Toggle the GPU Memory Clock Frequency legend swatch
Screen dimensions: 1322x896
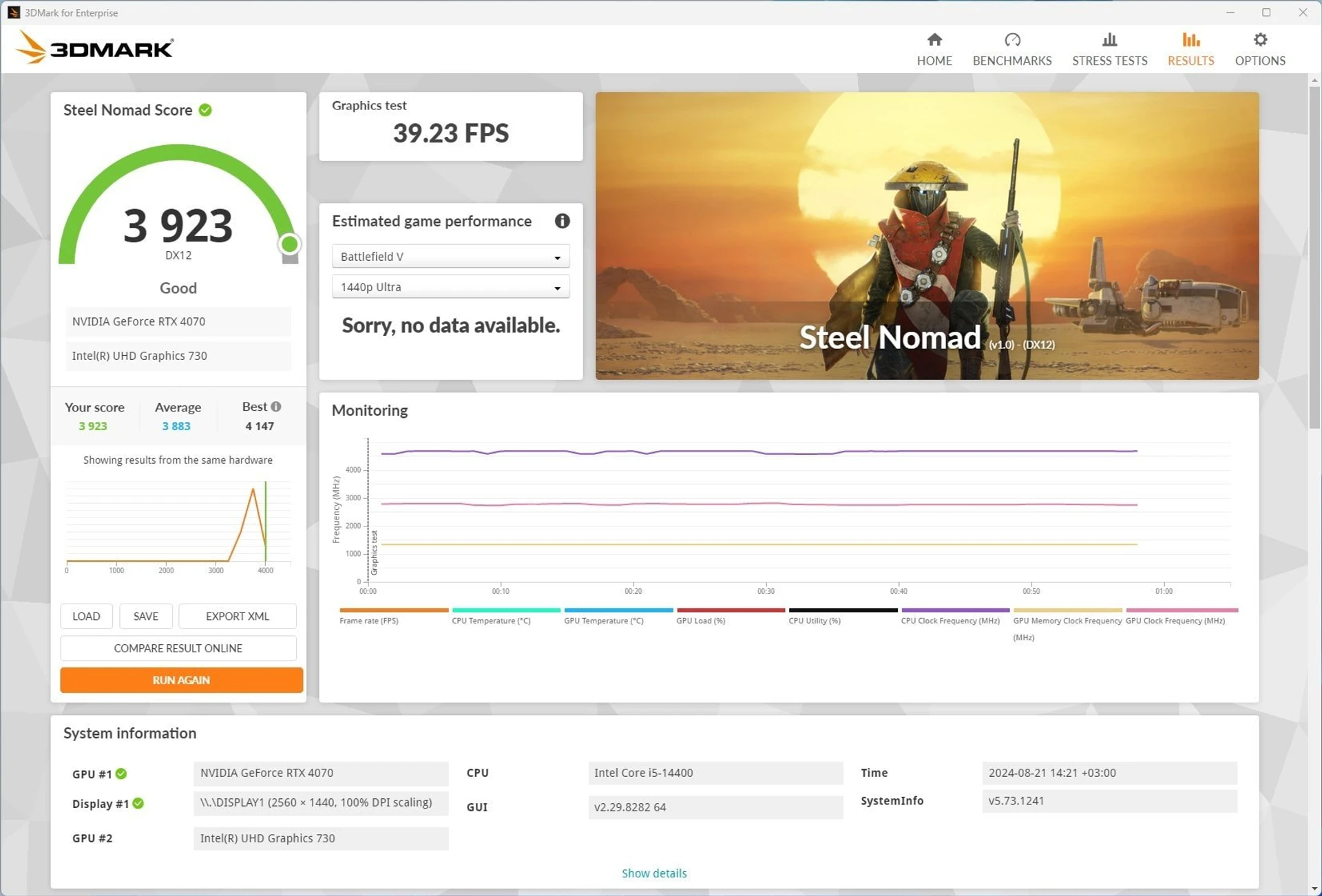(x=1067, y=610)
